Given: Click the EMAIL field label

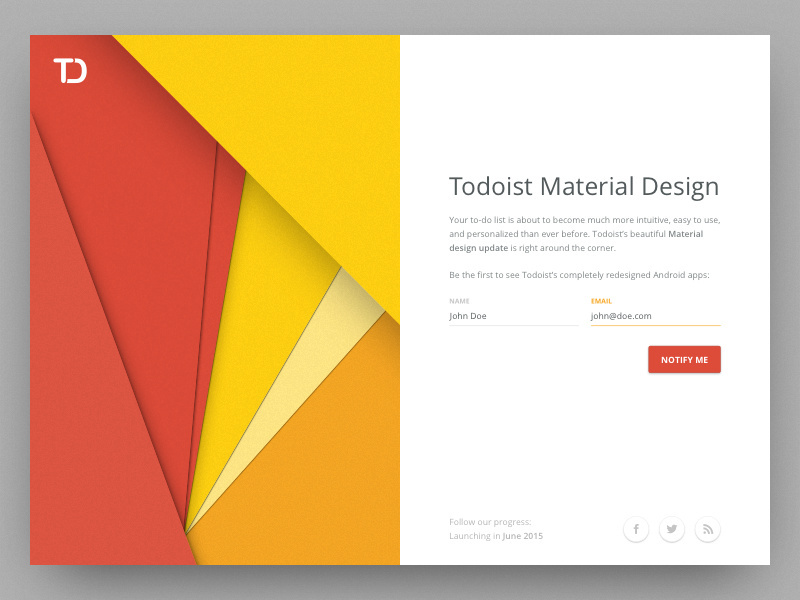Looking at the screenshot, I should pos(601,301).
